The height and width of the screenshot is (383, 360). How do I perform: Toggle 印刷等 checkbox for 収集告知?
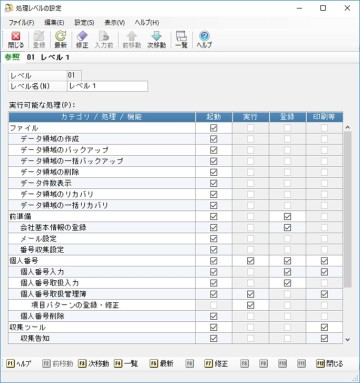click(x=324, y=338)
